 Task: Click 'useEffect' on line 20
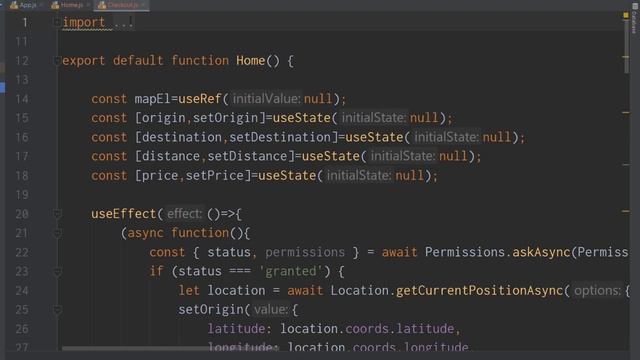point(124,214)
